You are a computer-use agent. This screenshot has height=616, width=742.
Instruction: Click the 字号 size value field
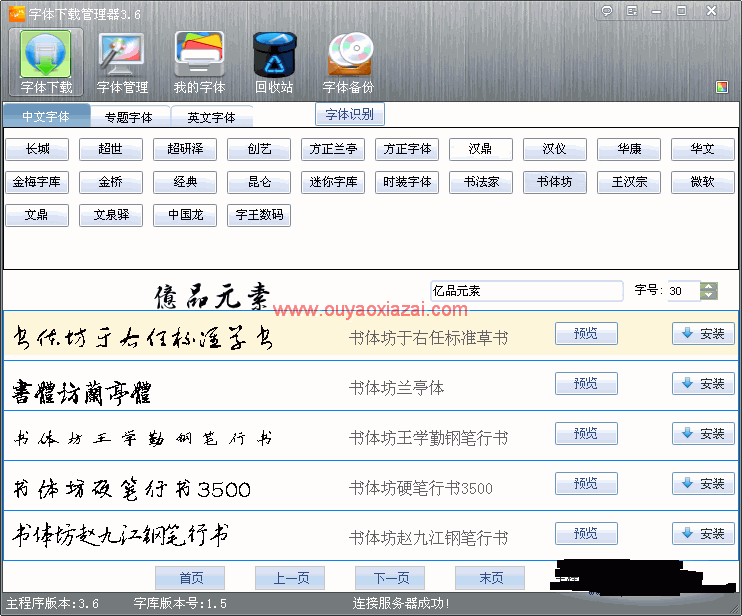(x=684, y=291)
